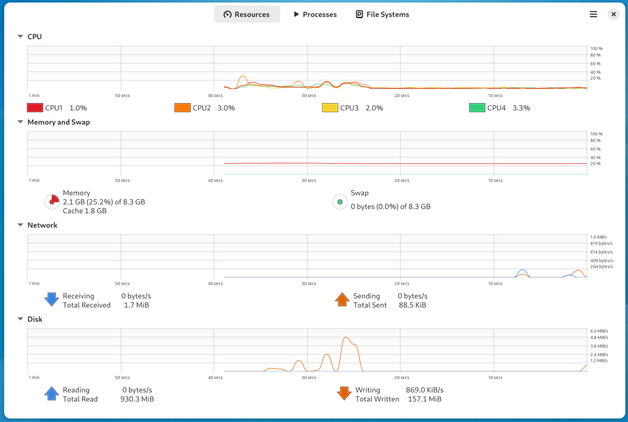628x422 pixels.
Task: Click the File Systems tab disk icon
Action: point(359,14)
